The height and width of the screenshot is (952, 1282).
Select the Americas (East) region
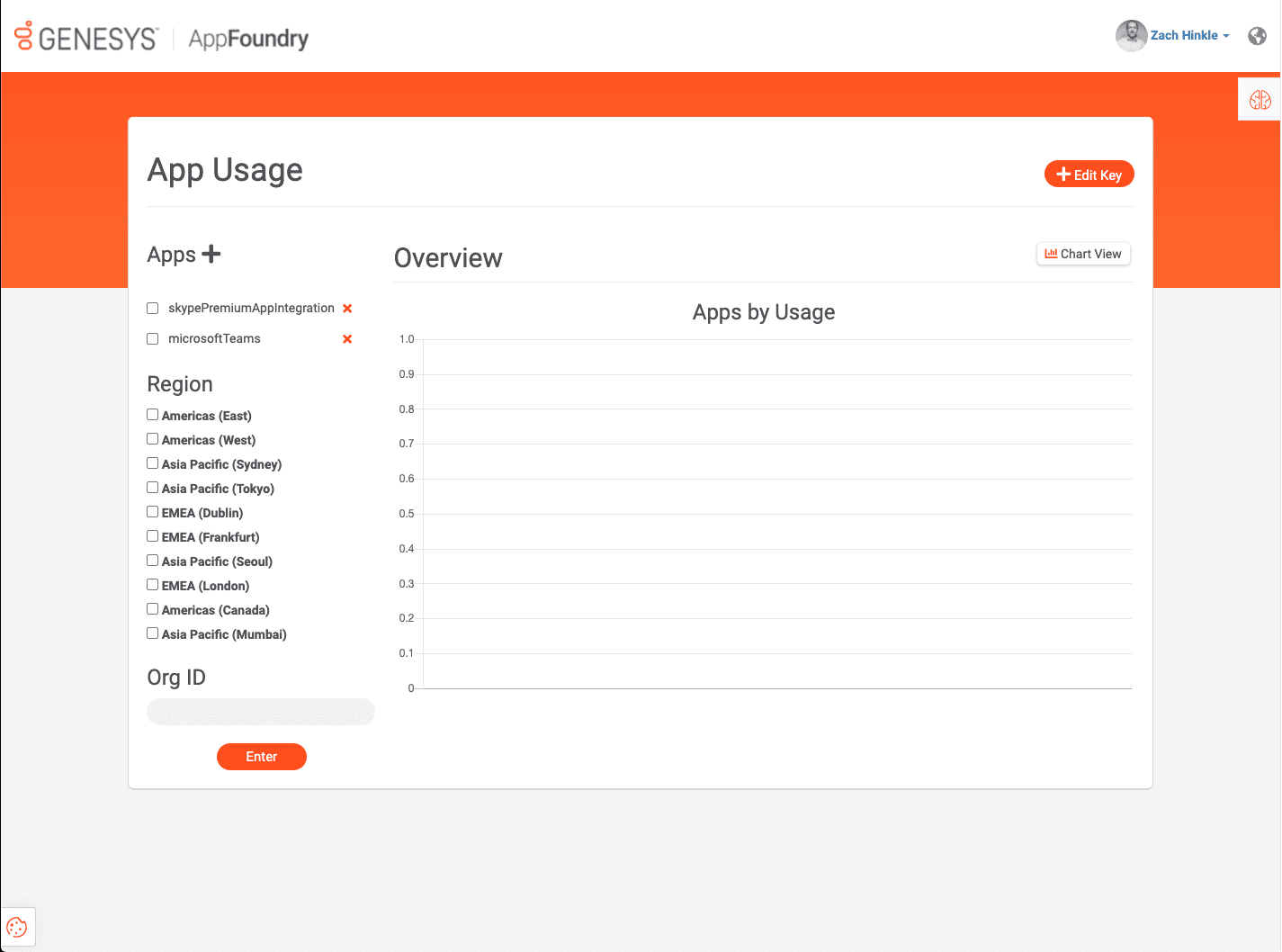tap(153, 415)
